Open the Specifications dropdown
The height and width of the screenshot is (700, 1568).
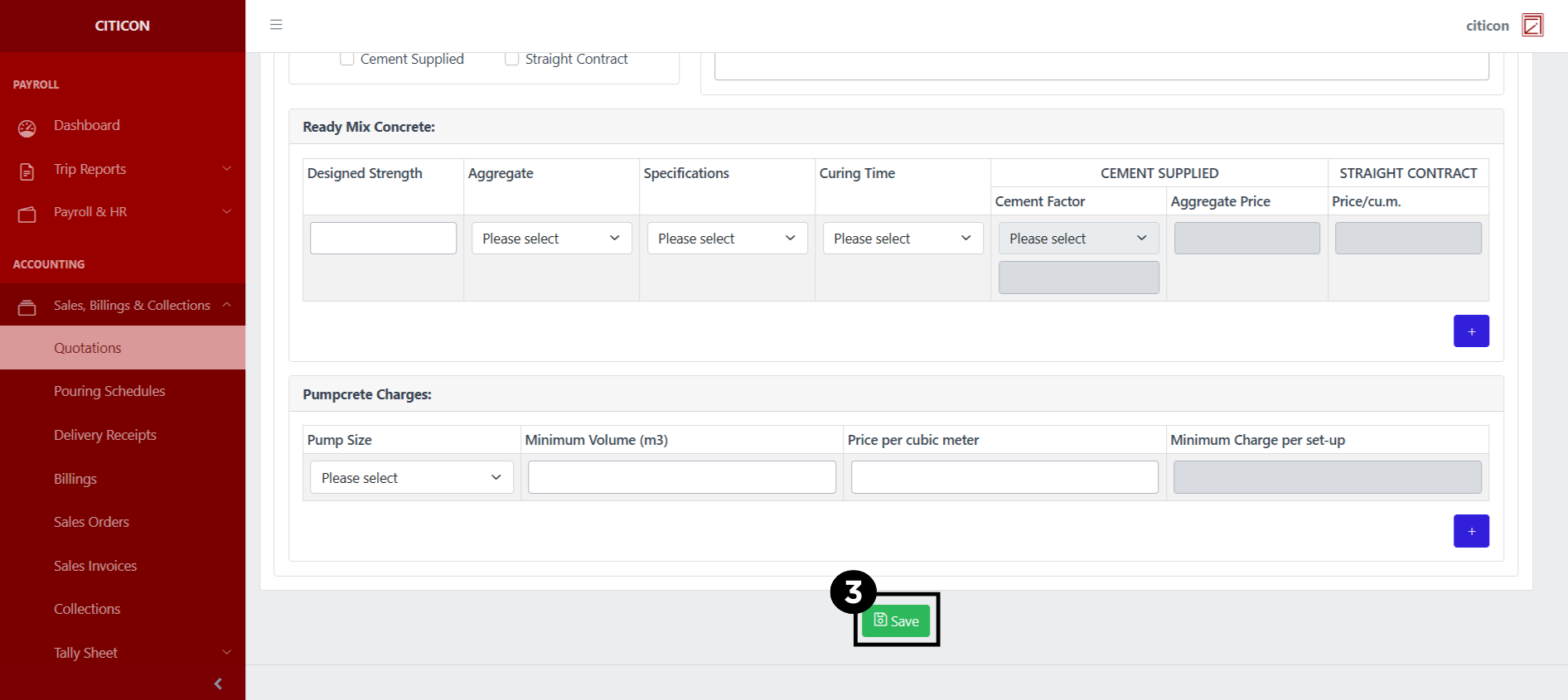tap(727, 239)
